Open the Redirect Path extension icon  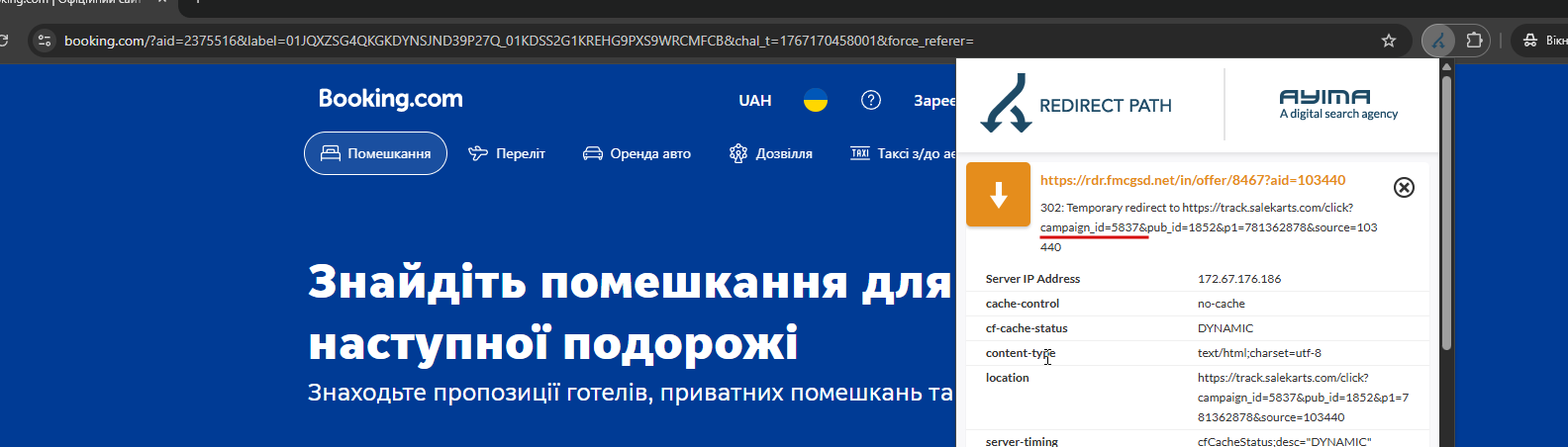click(1439, 41)
